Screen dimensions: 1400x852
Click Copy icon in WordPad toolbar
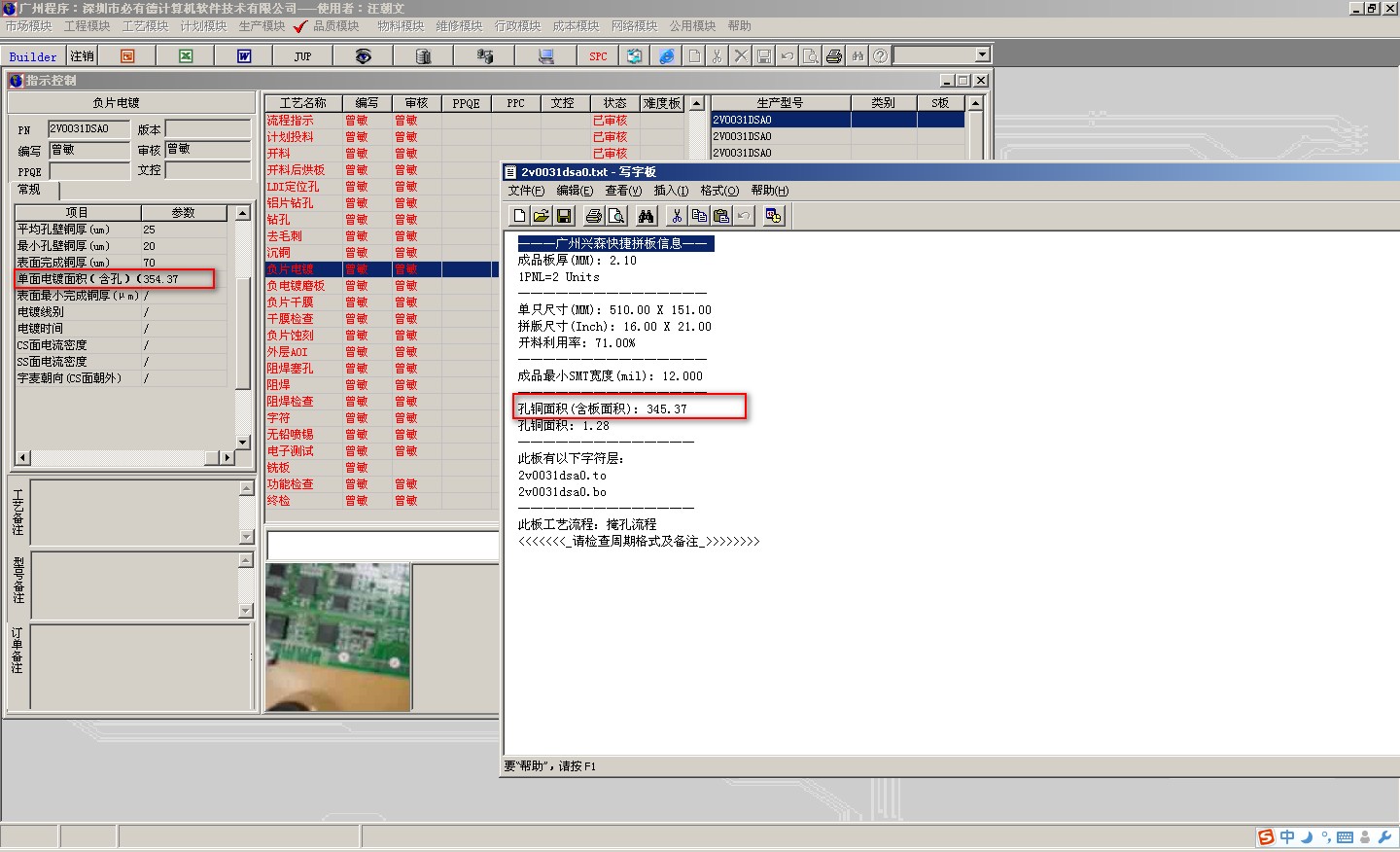pyautogui.click(x=699, y=216)
